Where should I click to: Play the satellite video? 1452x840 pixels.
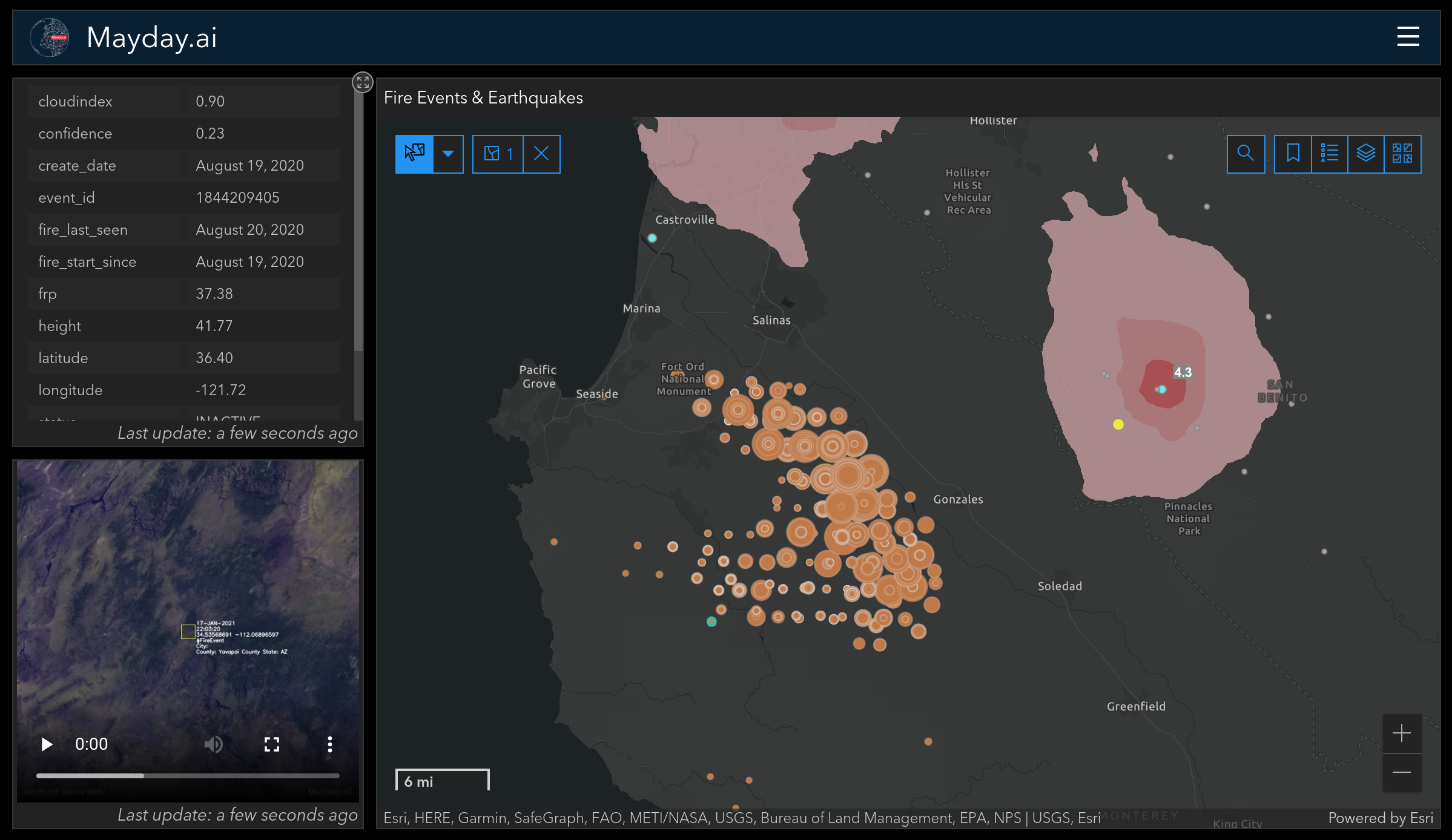pos(47,744)
